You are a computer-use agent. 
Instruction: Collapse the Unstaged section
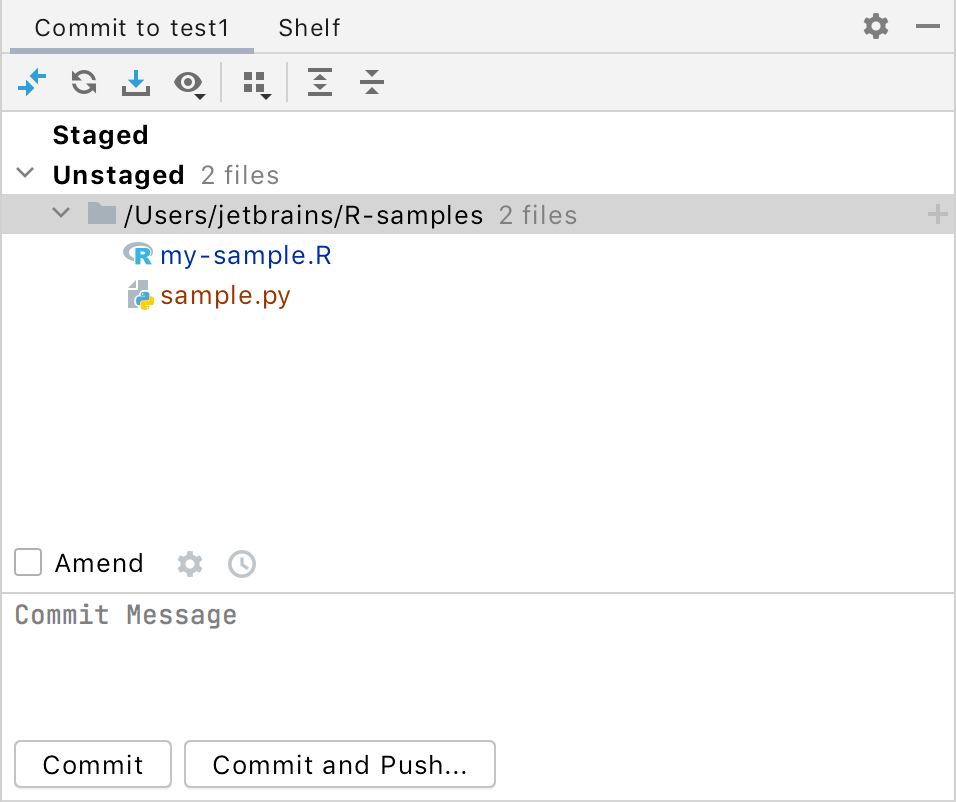pos(24,172)
